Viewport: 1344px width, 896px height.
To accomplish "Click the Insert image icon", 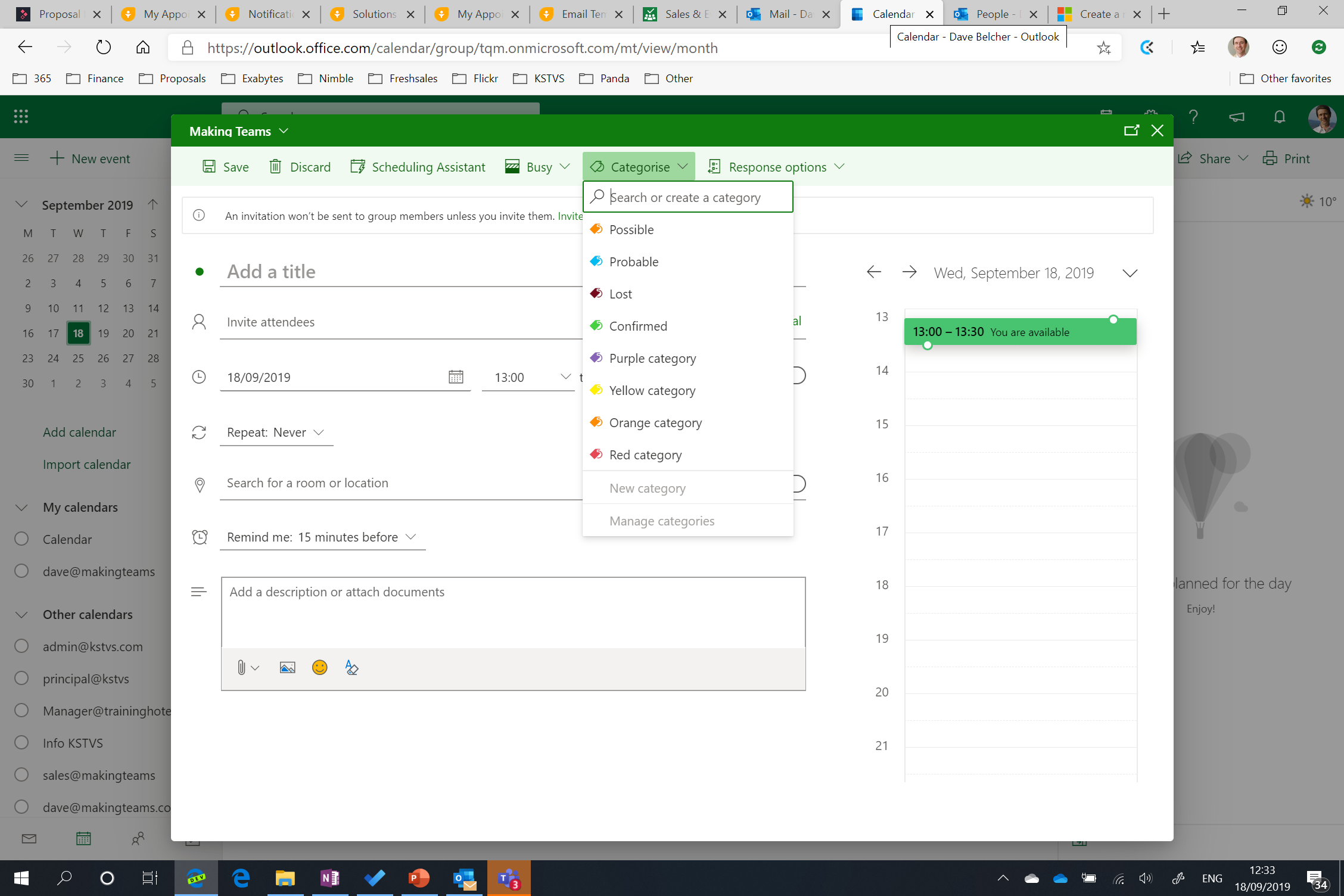I will tap(287, 668).
